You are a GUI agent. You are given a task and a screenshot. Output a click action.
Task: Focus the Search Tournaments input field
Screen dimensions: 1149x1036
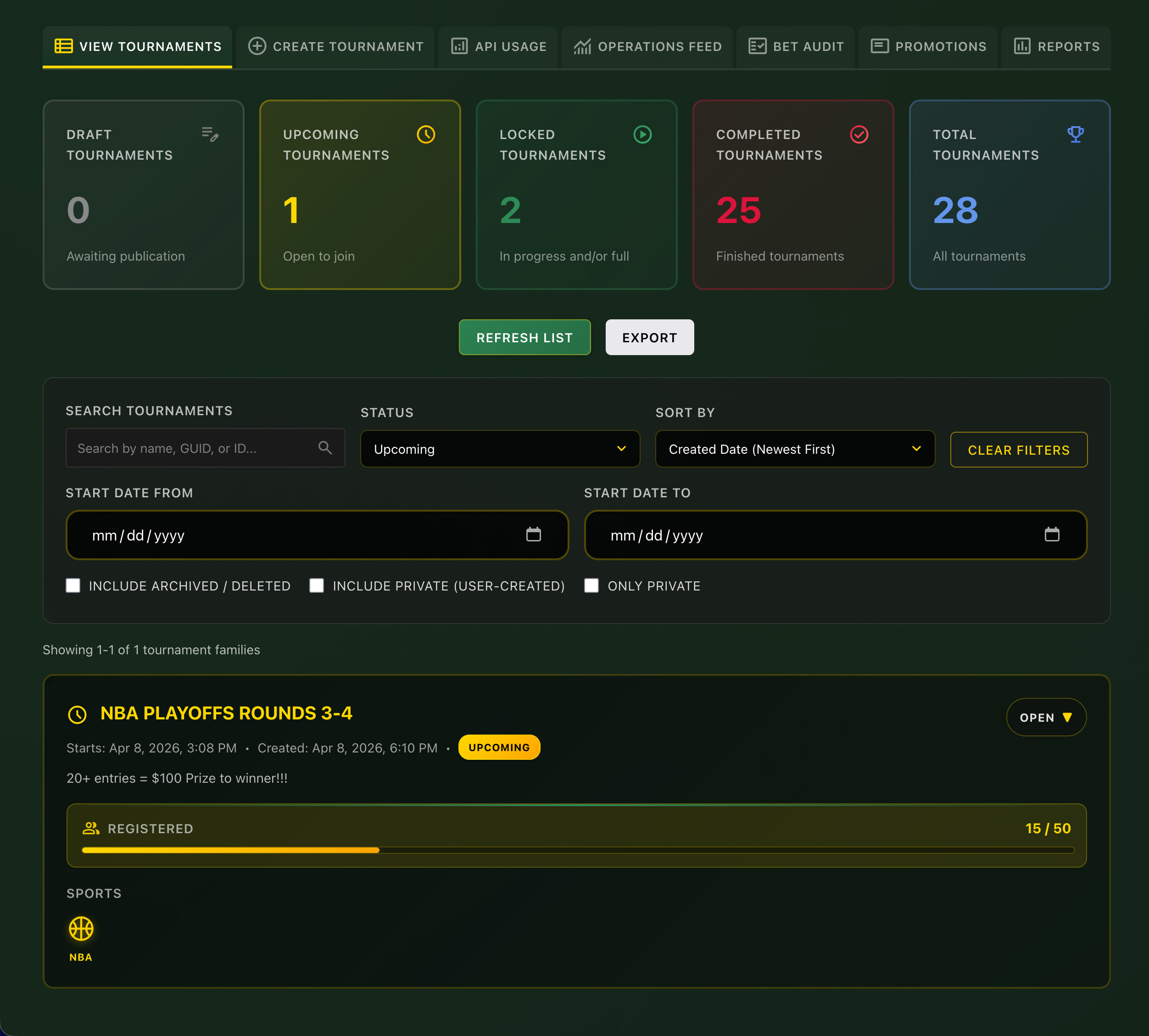point(205,448)
